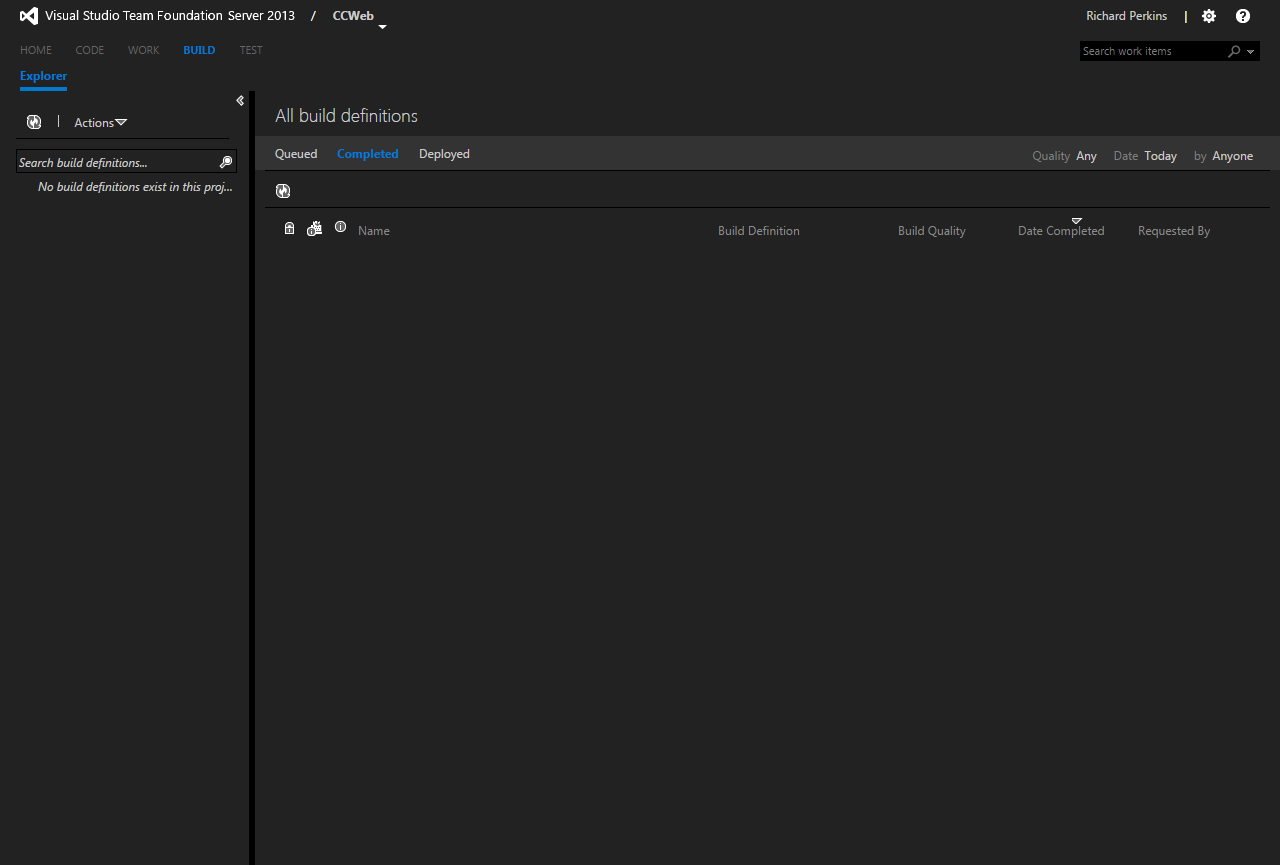This screenshot has height=865, width=1280.
Task: Change the requested by Anyone filter
Action: pos(1232,156)
